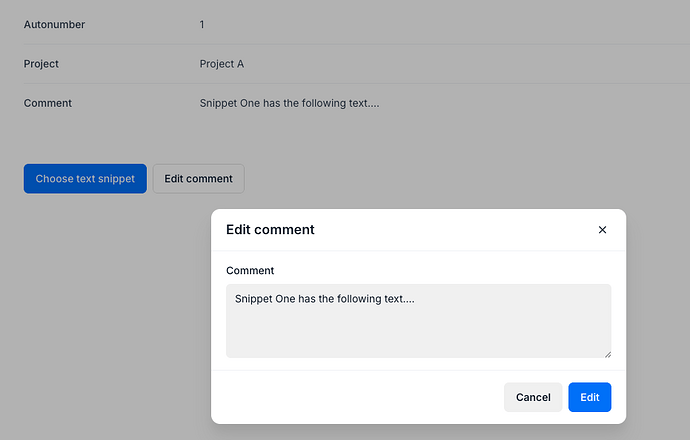Click dialog header space beside the title
Image resolution: width=690 pixels, height=440 pixels.
click(450, 230)
